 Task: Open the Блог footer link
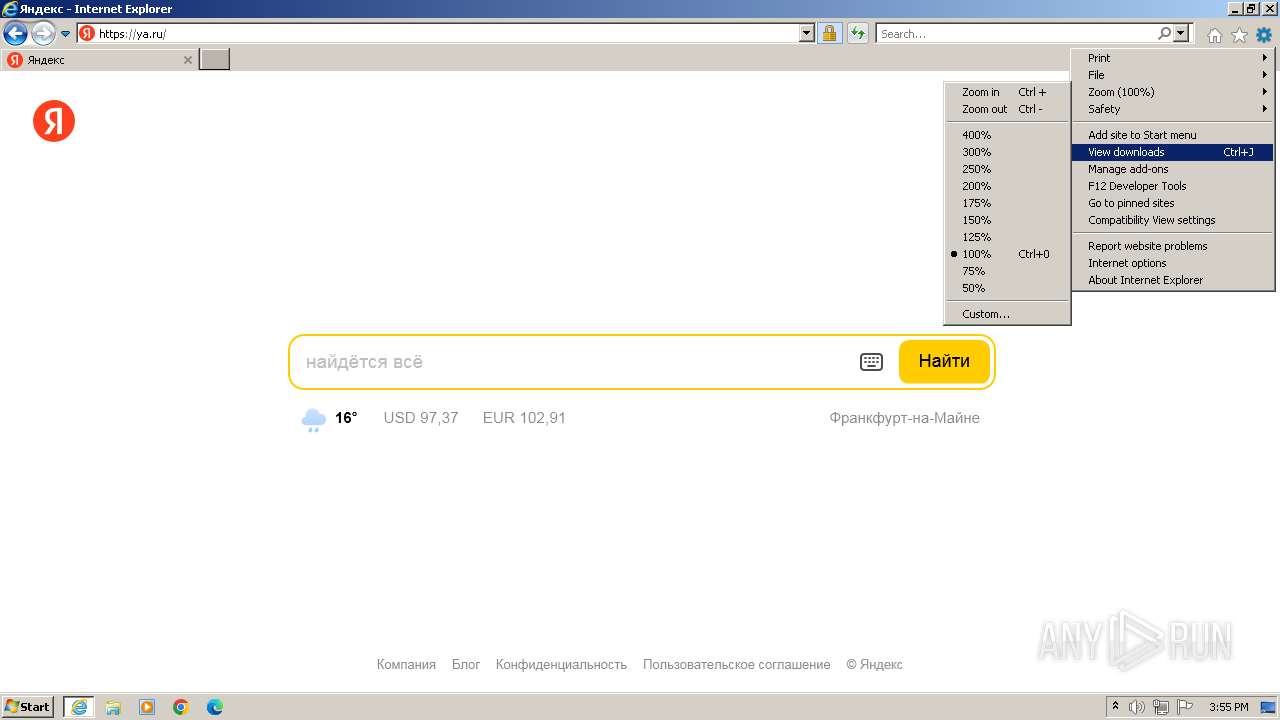466,664
